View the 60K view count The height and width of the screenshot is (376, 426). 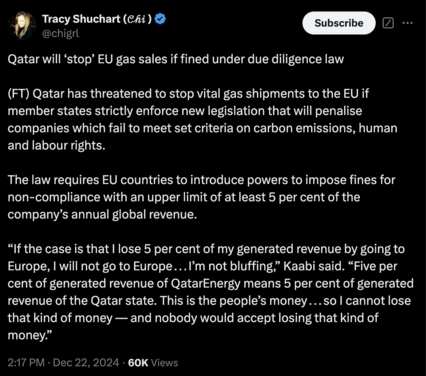pos(138,363)
